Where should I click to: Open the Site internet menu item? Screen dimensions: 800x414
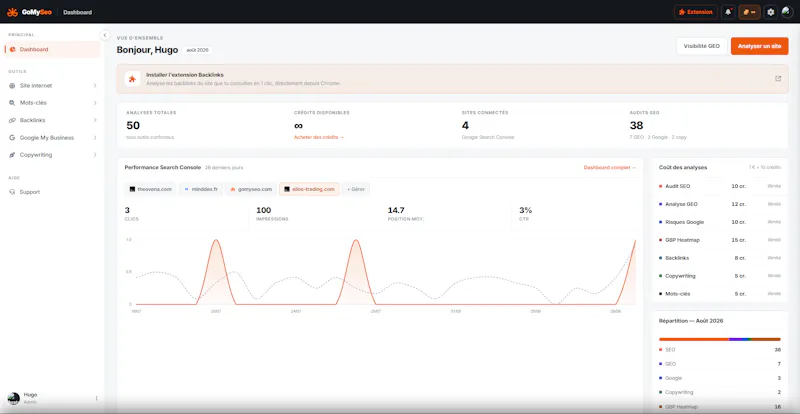[x=52, y=86]
